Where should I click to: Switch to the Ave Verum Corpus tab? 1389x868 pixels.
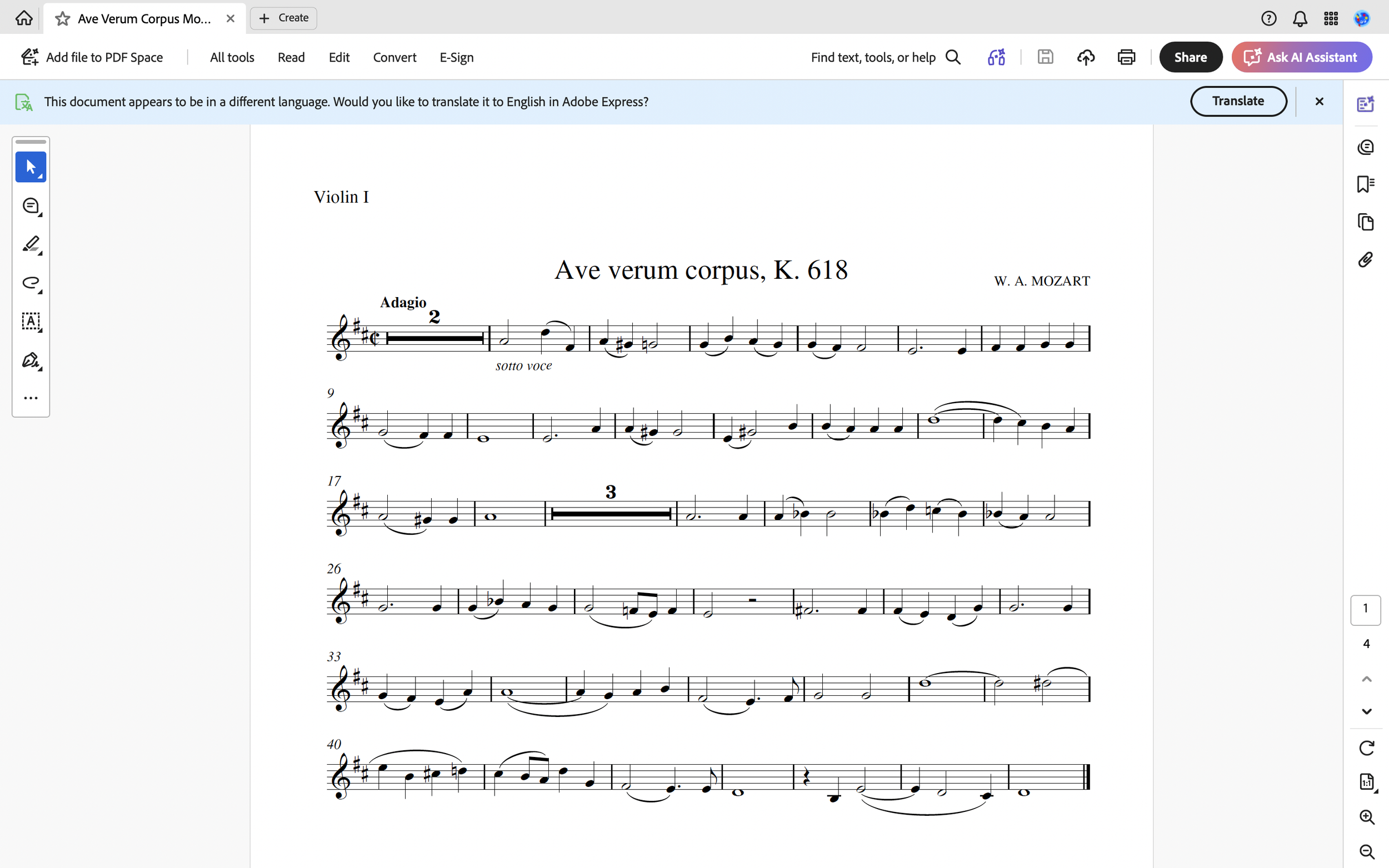[x=144, y=18]
